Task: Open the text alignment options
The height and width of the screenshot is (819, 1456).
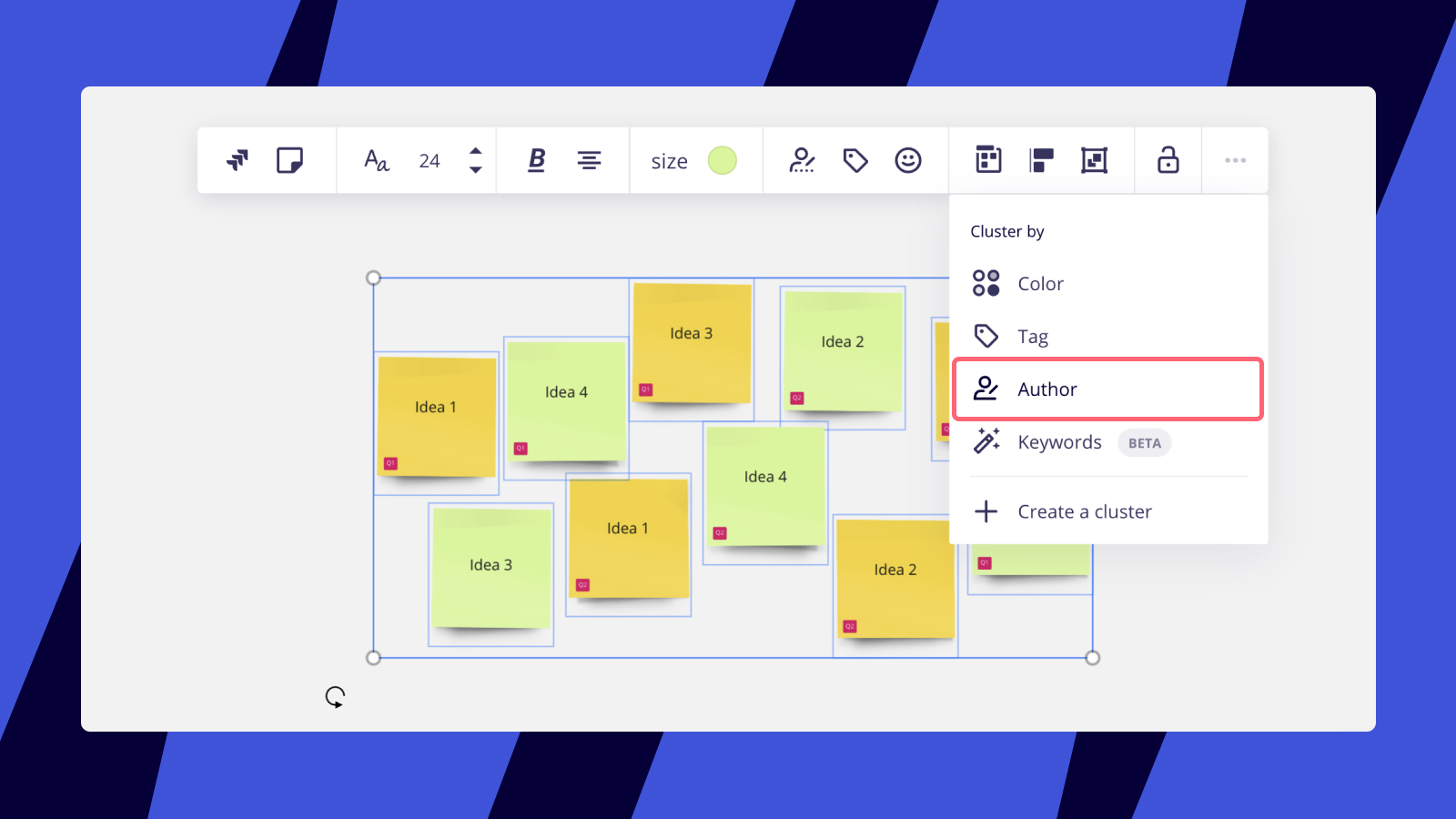Action: [589, 160]
